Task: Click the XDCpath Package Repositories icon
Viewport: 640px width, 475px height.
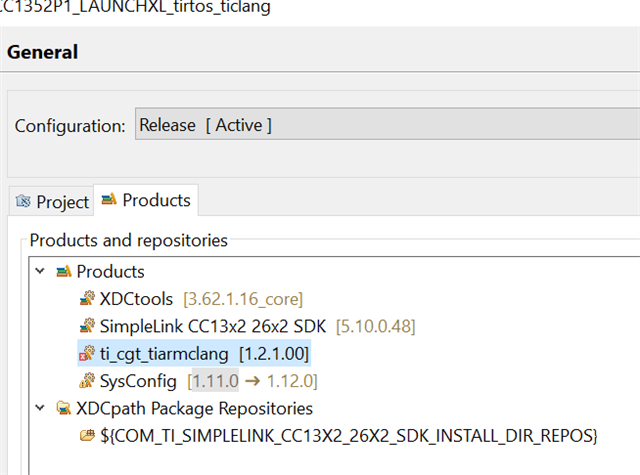Action: click(x=63, y=408)
